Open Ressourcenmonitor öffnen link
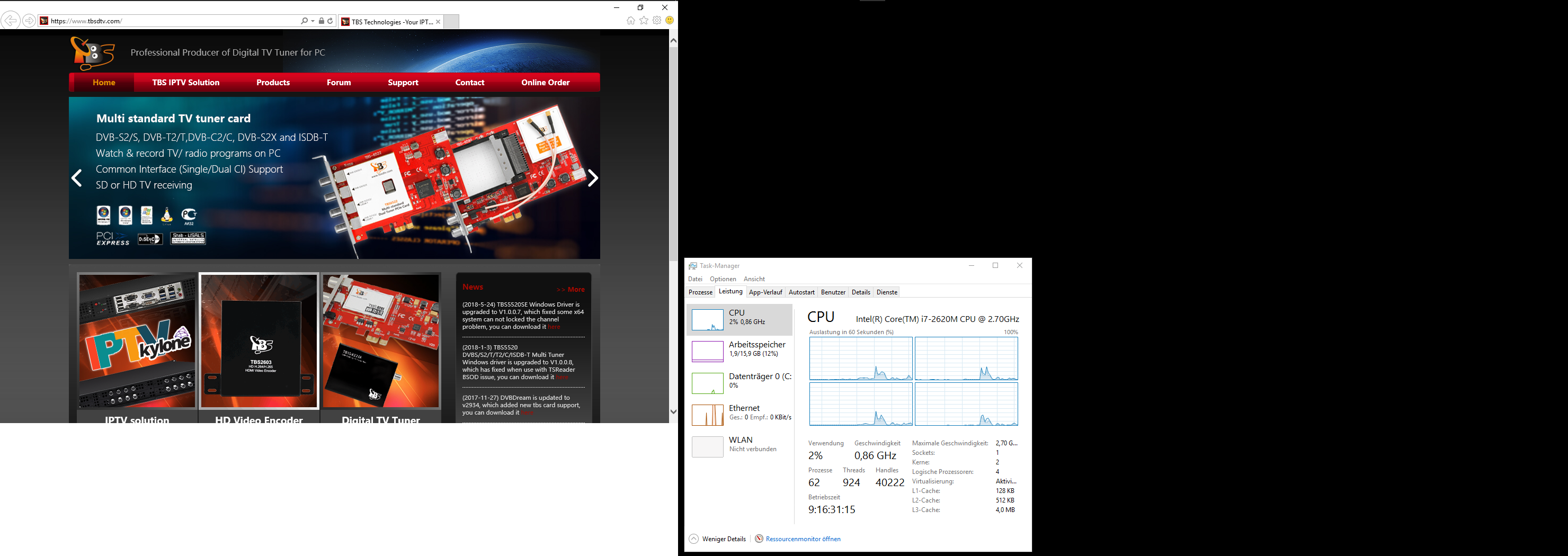 (798, 539)
